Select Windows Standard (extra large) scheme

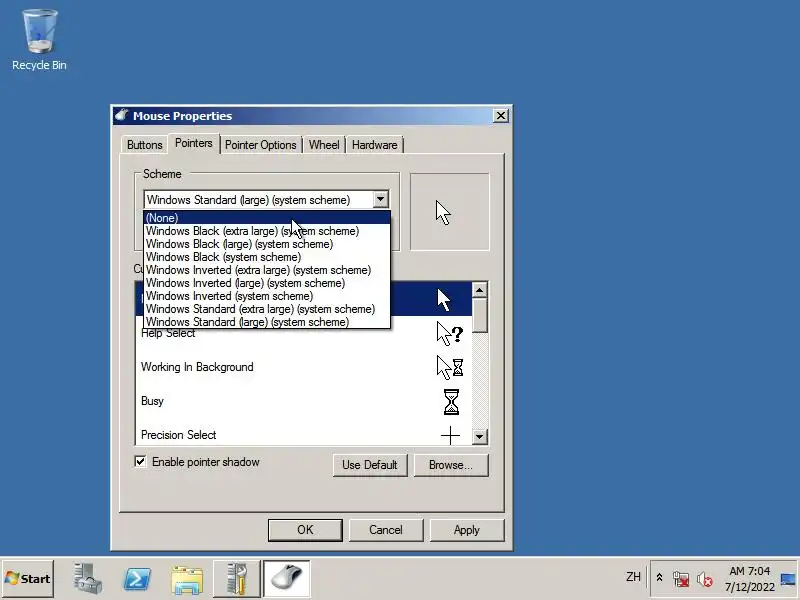coord(267,309)
